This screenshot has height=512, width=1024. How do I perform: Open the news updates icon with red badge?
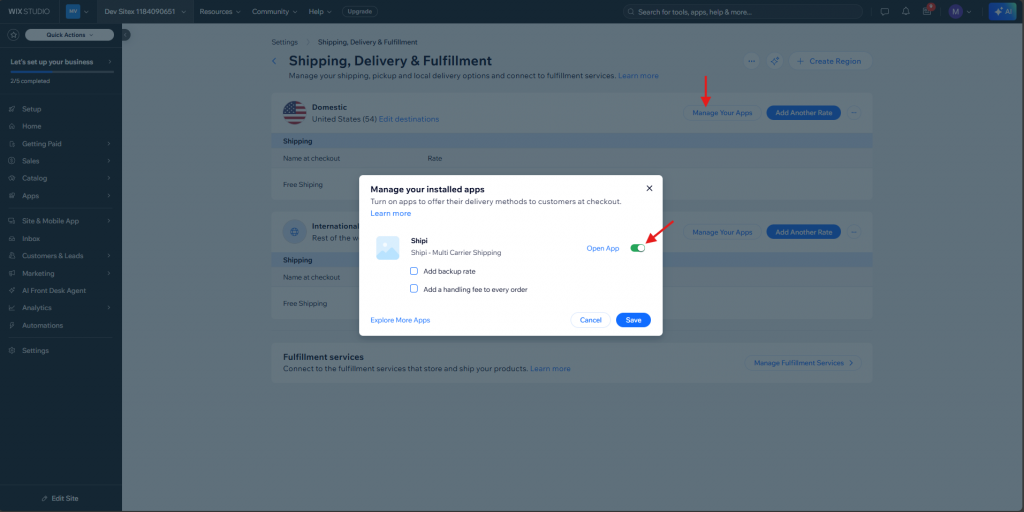[928, 12]
